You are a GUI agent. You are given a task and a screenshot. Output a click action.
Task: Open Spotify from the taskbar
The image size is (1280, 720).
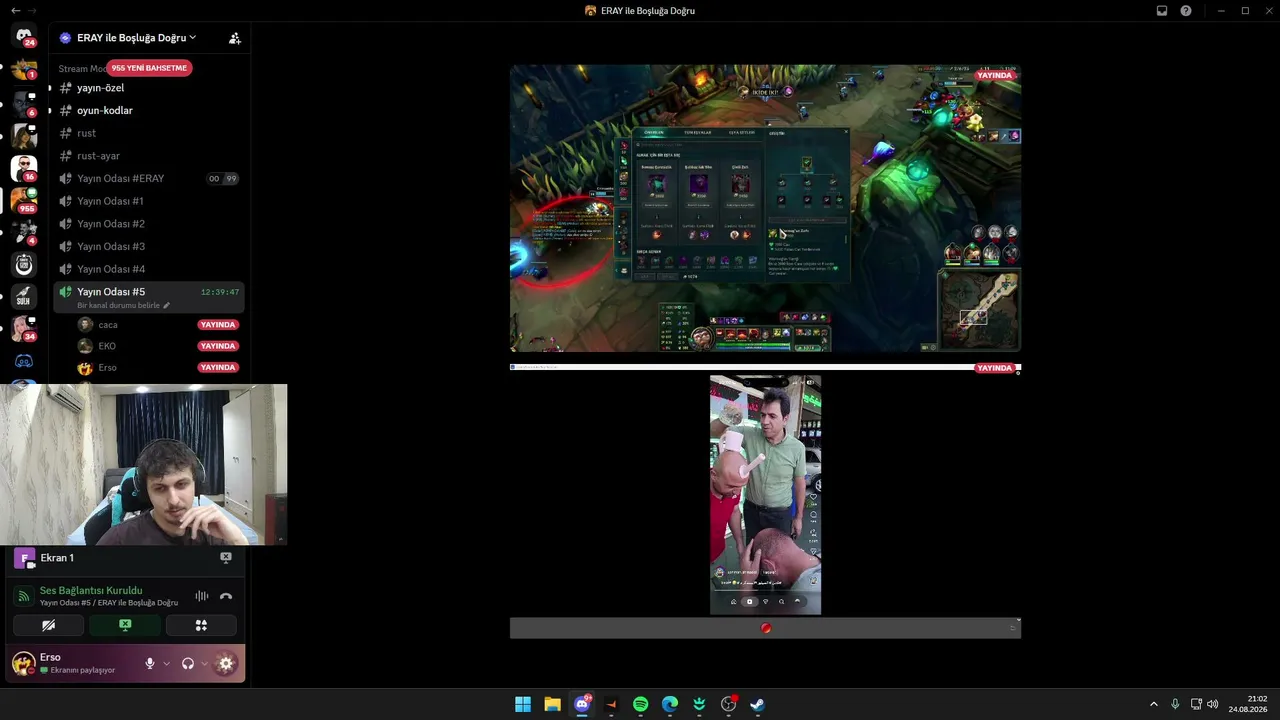(x=641, y=704)
